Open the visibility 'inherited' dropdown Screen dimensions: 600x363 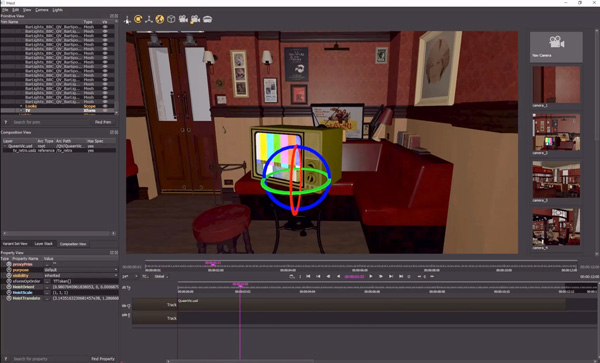80,275
